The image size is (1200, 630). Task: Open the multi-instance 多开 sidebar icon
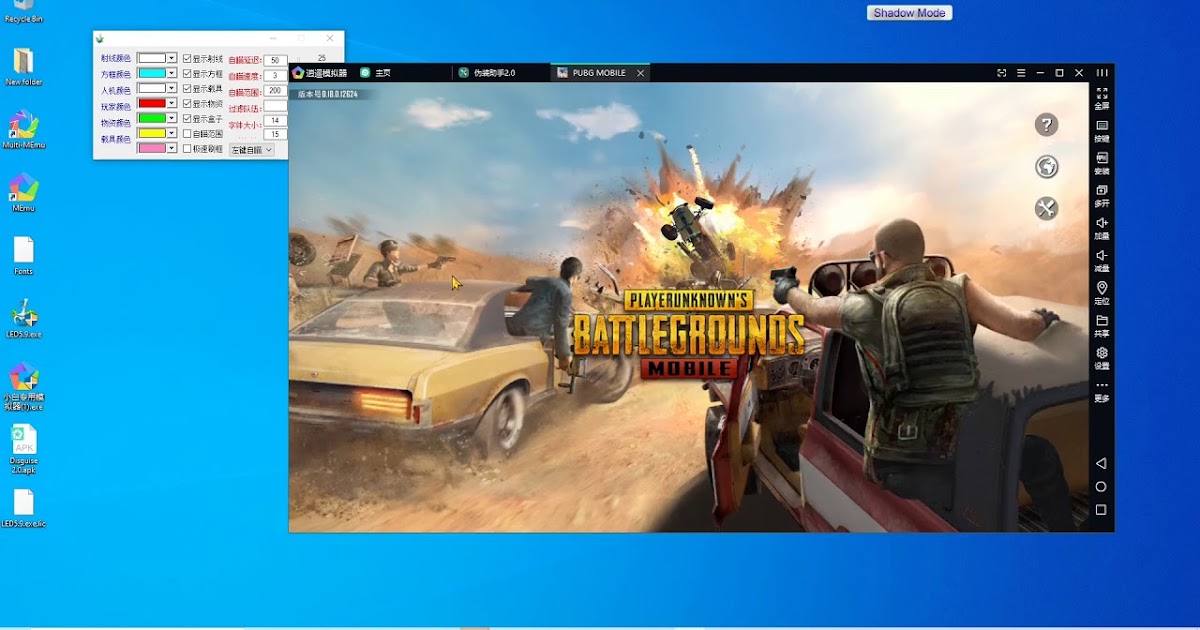tap(1101, 195)
